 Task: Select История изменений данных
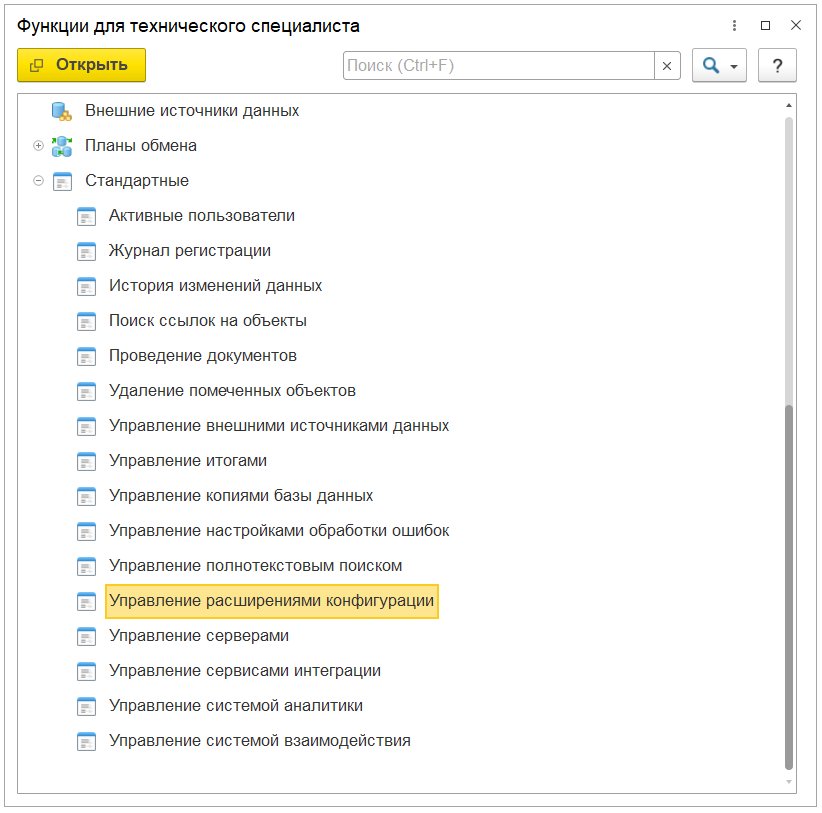tap(215, 286)
